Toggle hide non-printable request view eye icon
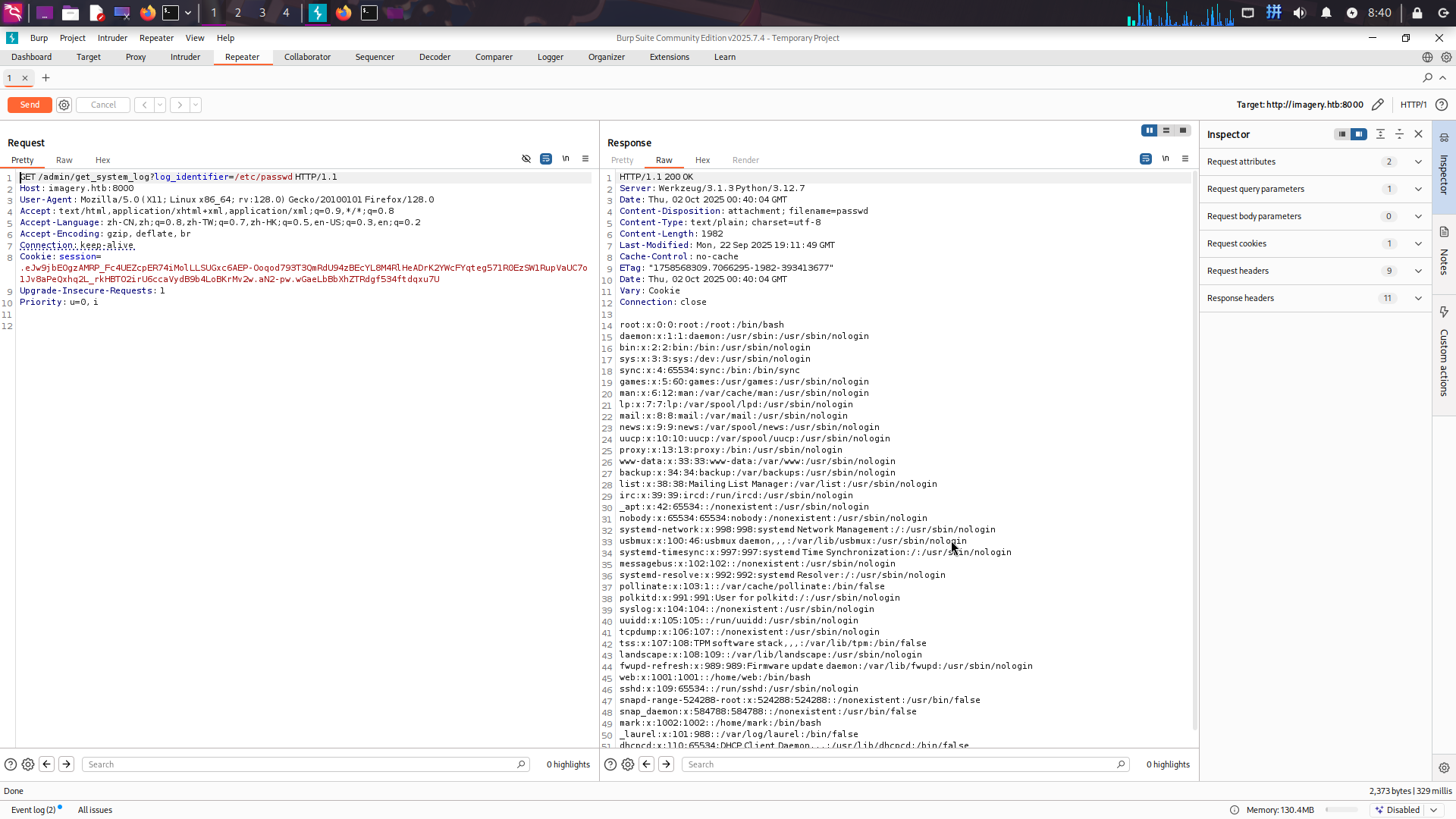The image size is (1456, 819). coord(526,159)
